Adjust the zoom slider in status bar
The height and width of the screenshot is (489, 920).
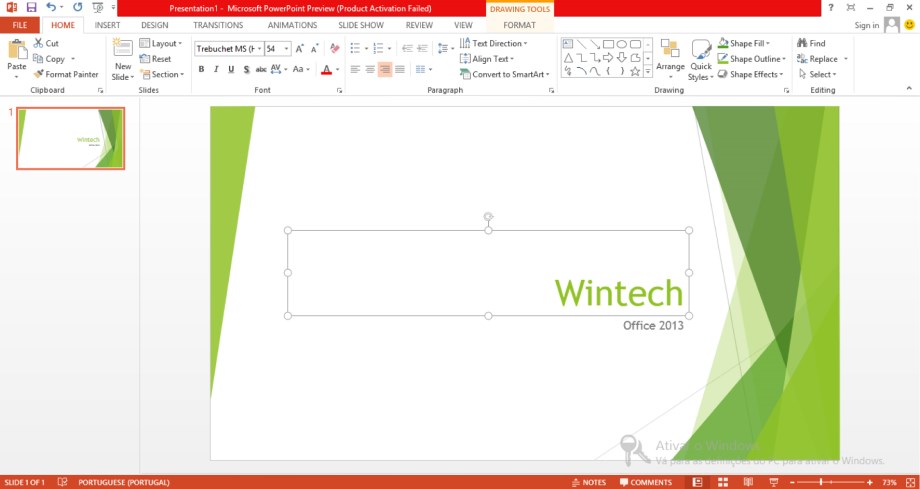[822, 482]
